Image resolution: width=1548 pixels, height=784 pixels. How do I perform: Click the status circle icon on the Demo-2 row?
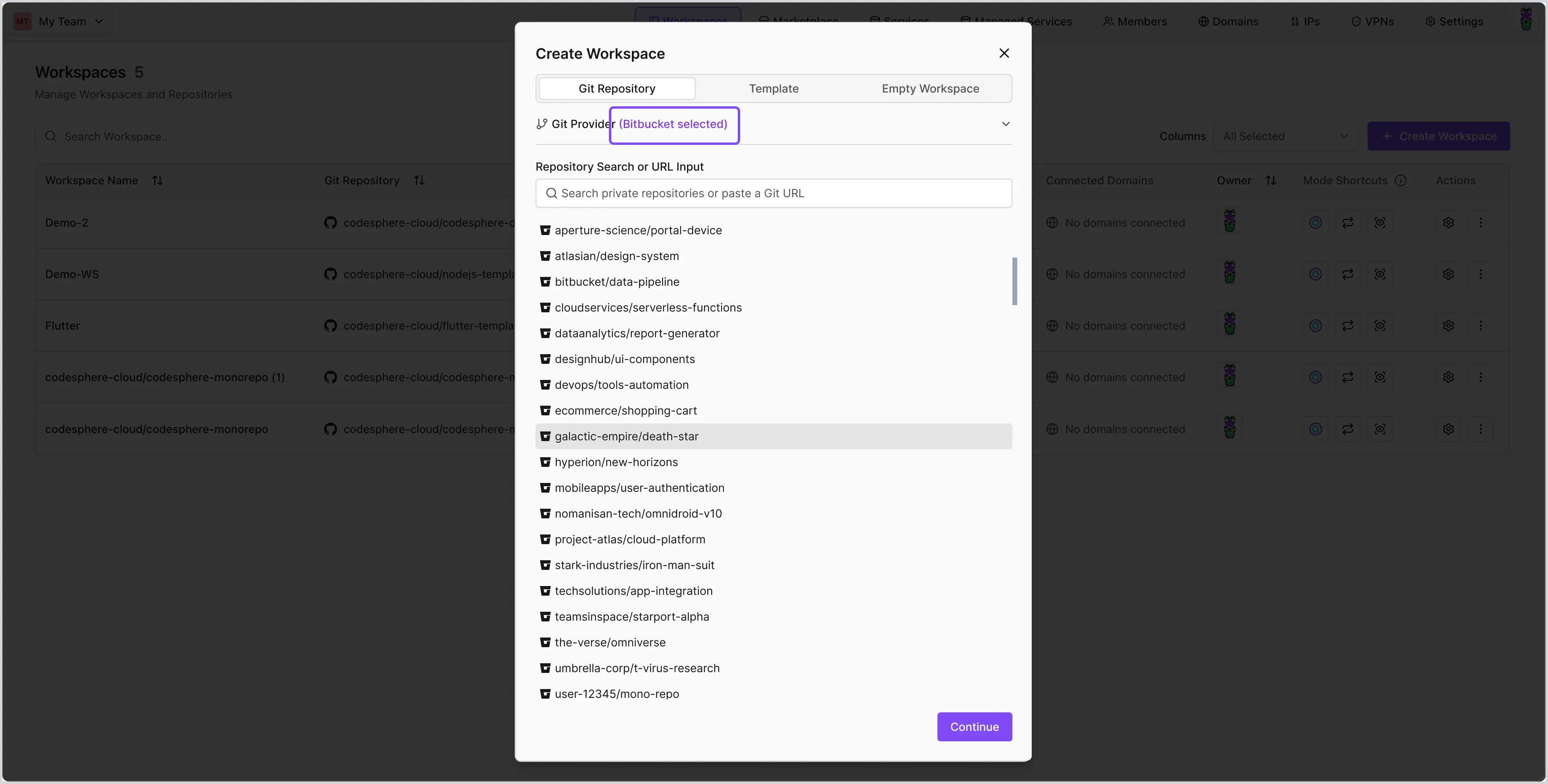pos(1316,222)
